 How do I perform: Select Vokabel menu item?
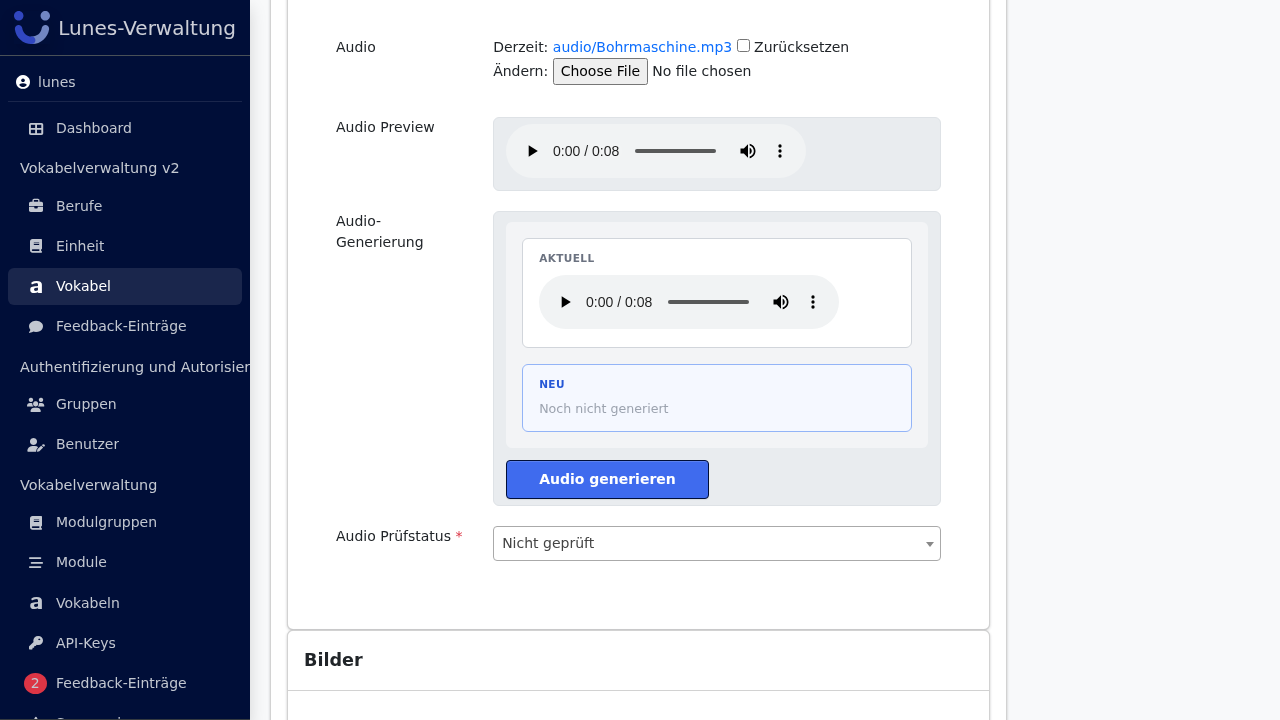click(x=125, y=286)
